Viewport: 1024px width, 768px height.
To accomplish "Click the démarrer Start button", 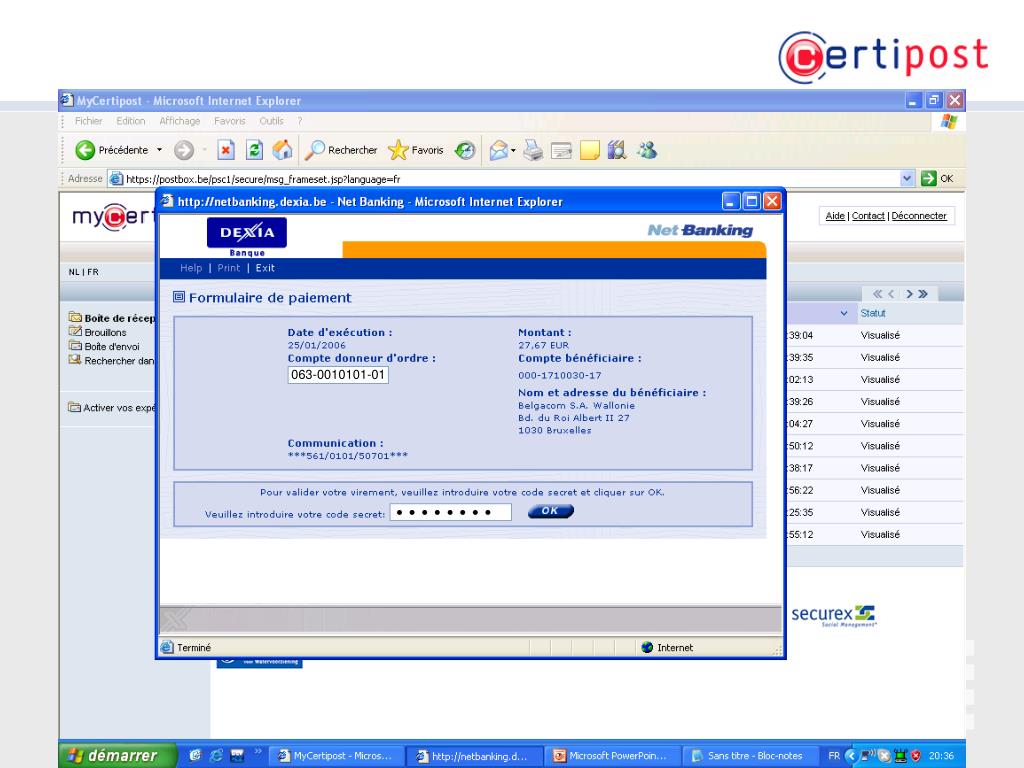I will (118, 756).
